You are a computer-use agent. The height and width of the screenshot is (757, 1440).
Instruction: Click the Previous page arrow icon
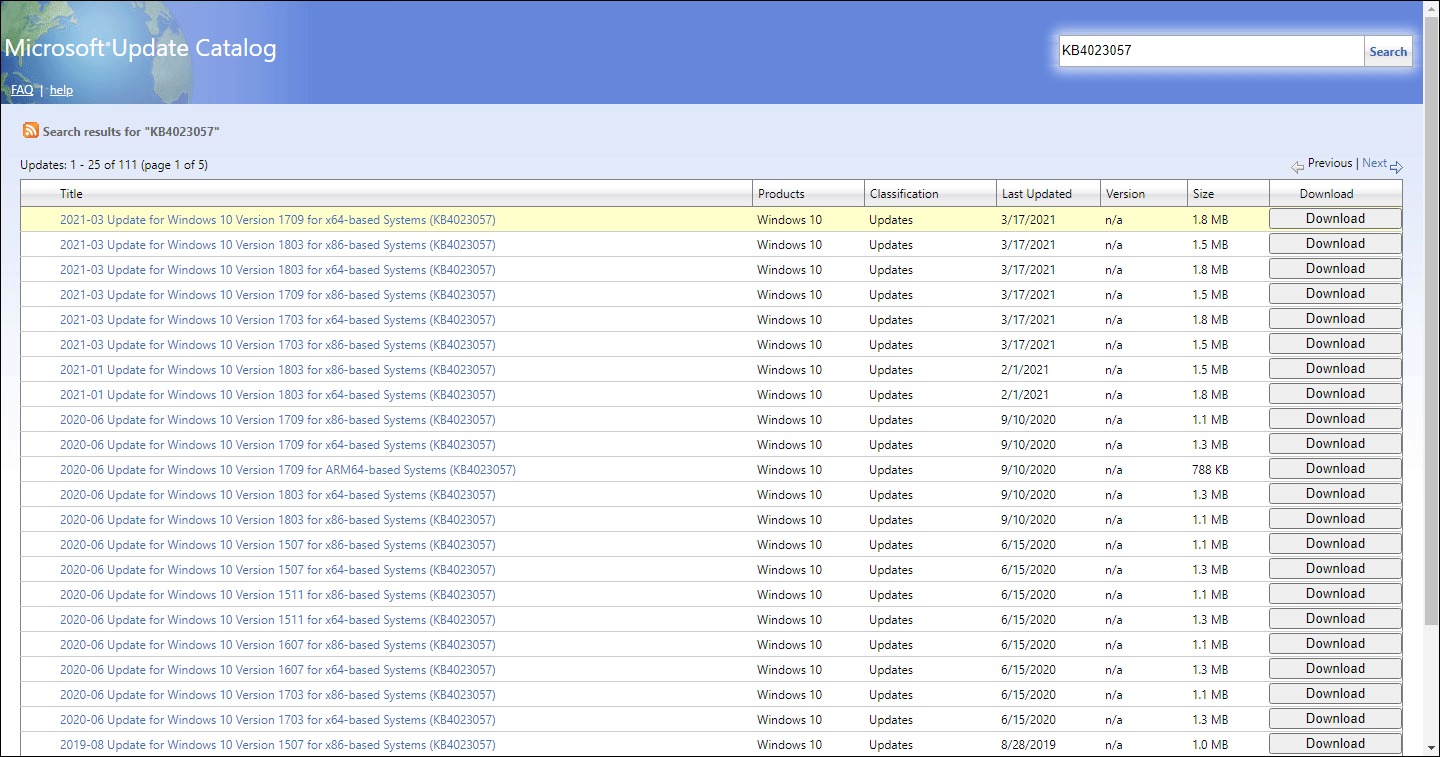click(1297, 167)
